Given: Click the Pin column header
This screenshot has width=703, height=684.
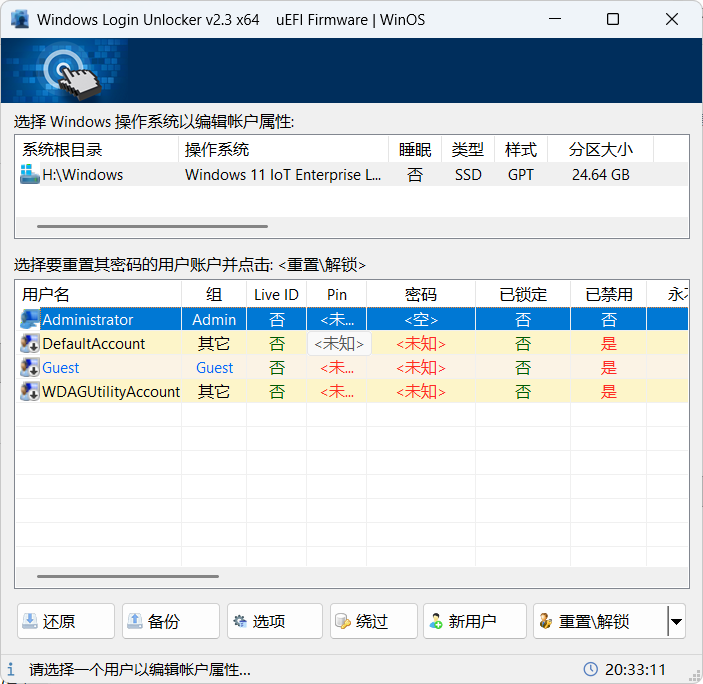Looking at the screenshot, I should click(x=336, y=294).
